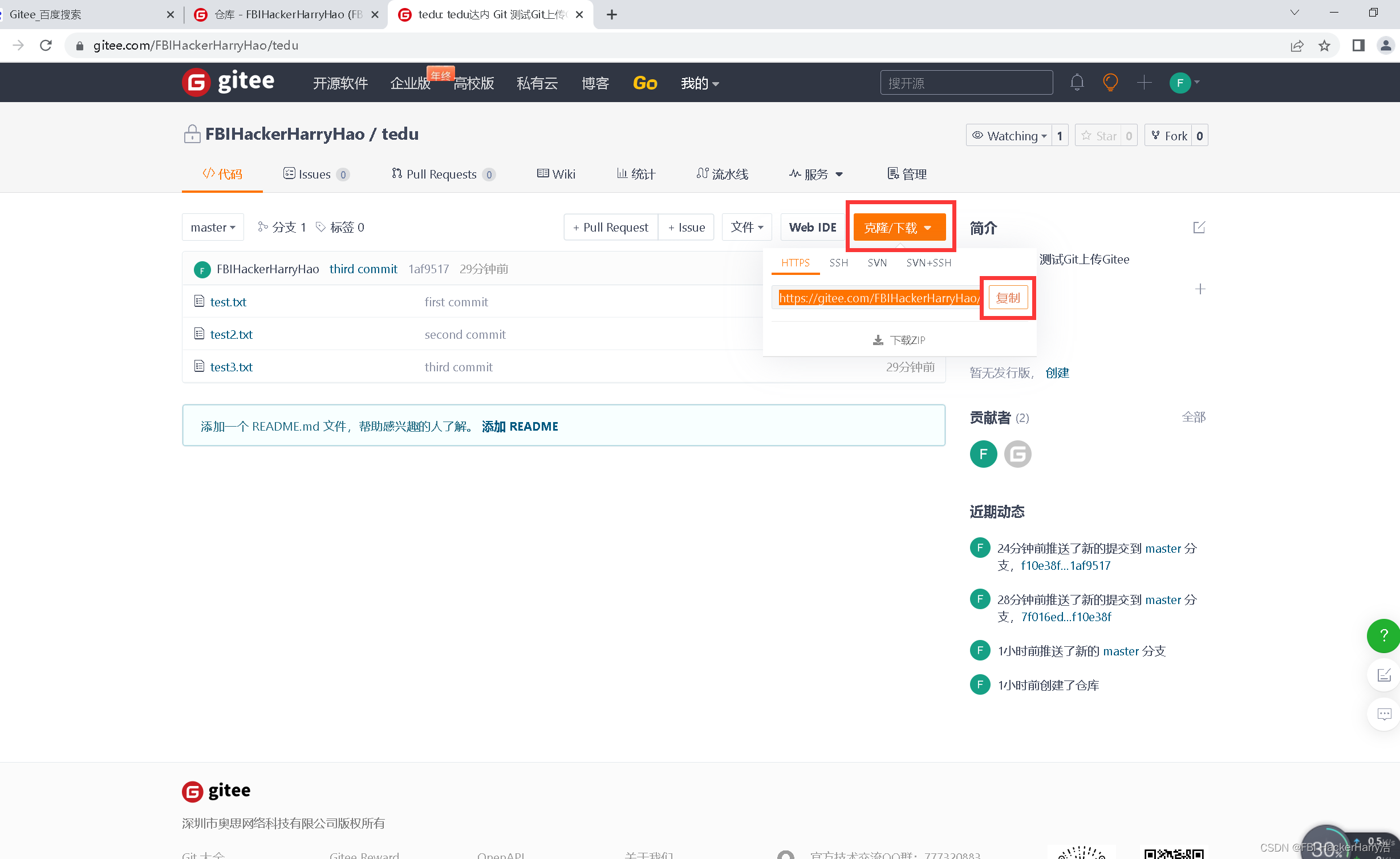Toggle the browser side panel

[x=1358, y=46]
